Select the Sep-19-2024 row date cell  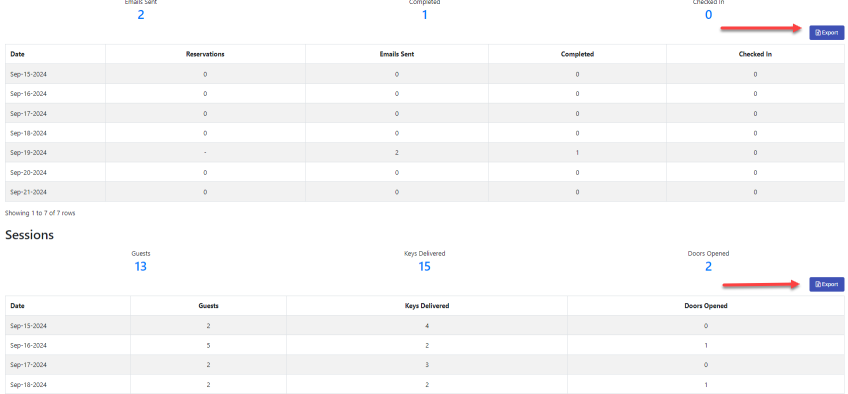[x=29, y=153]
